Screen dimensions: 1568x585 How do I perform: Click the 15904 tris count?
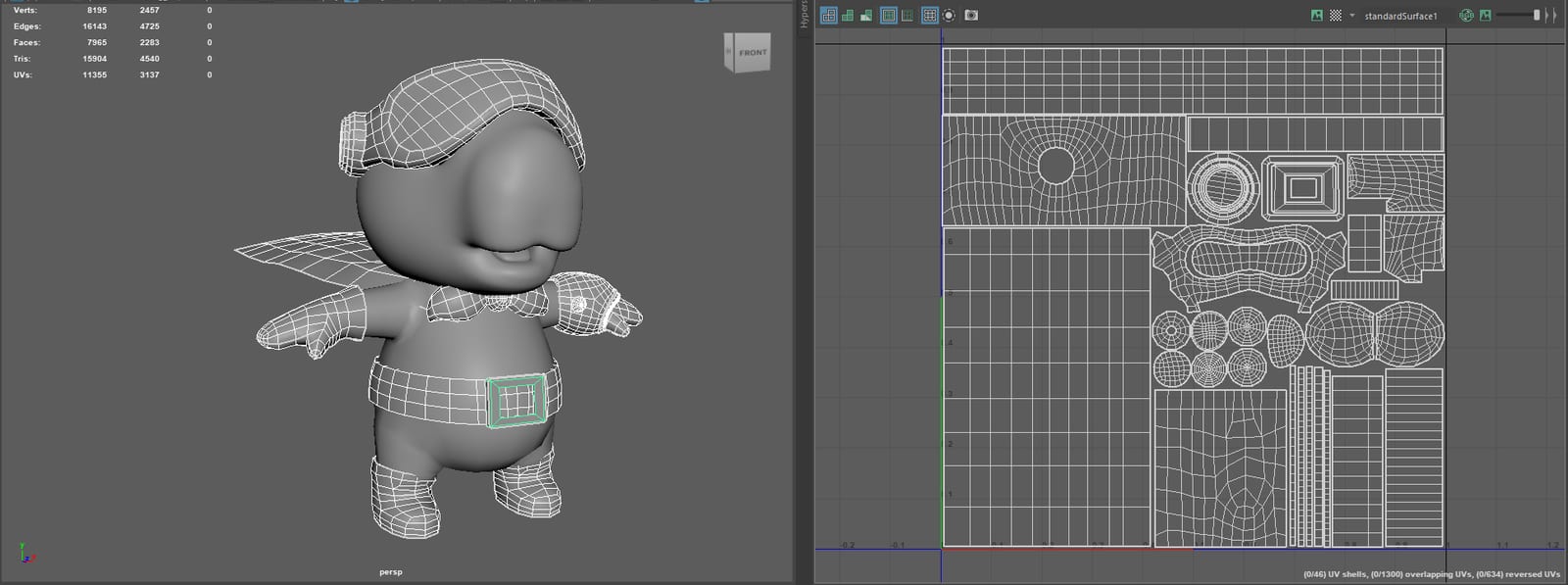click(94, 59)
